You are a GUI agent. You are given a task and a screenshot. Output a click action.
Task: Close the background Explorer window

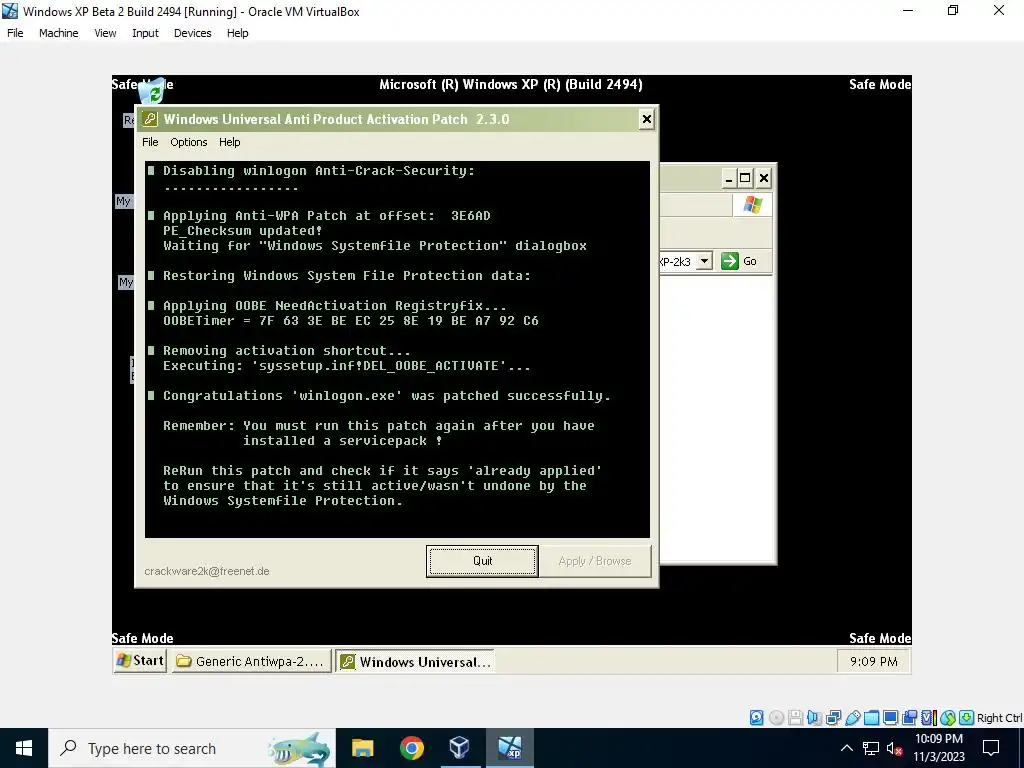[x=763, y=178]
